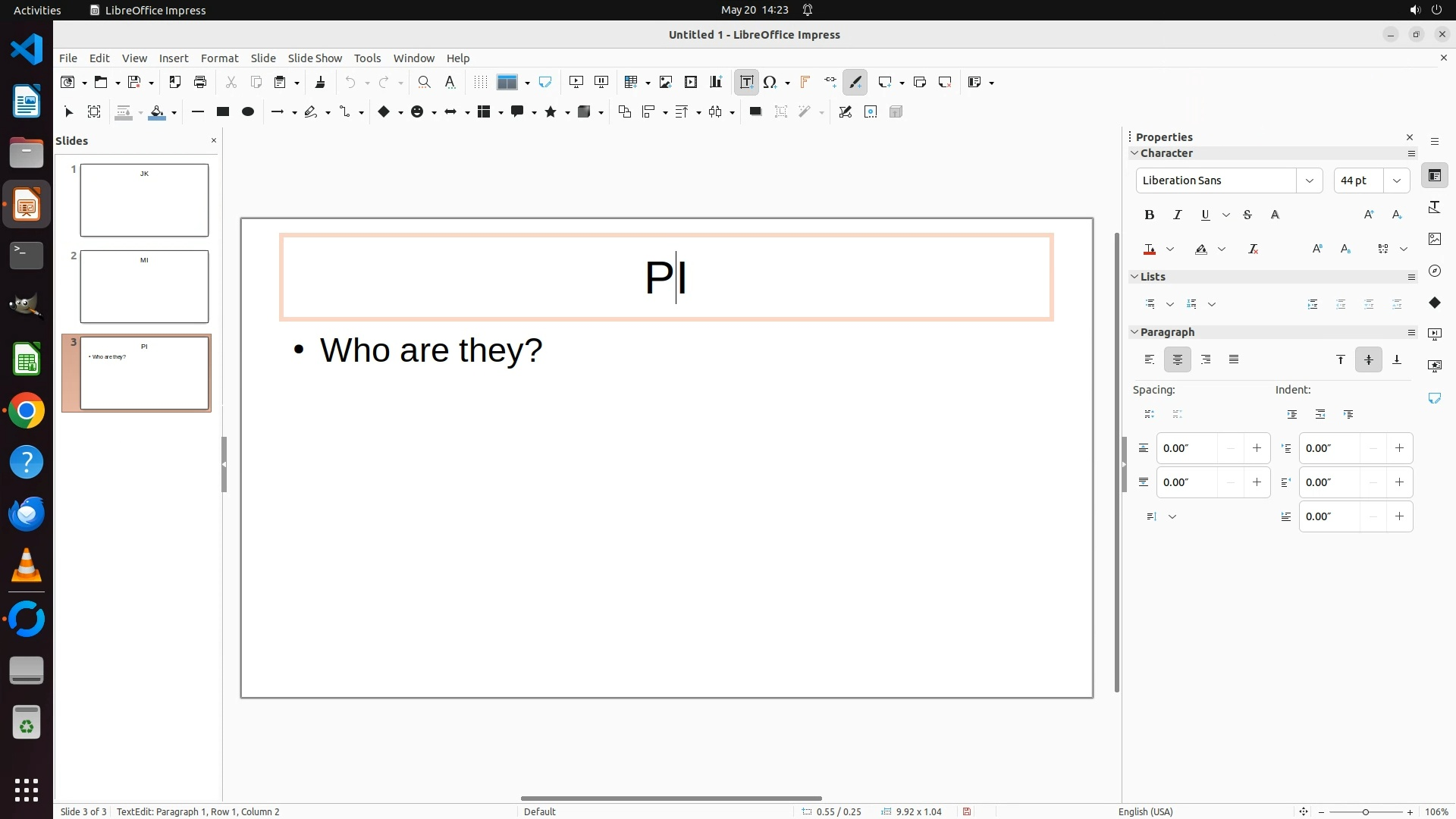
Task: Open the 44 pt font size dropdown
Action: click(1397, 180)
